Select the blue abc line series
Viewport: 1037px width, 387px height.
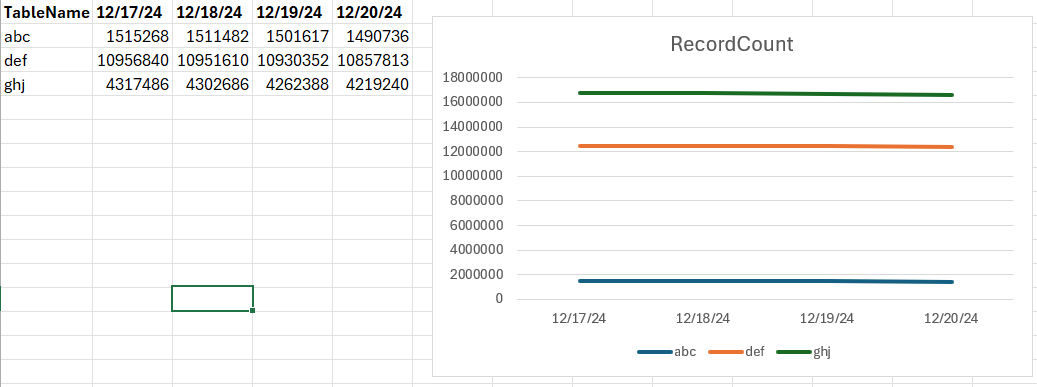[x=765, y=281]
